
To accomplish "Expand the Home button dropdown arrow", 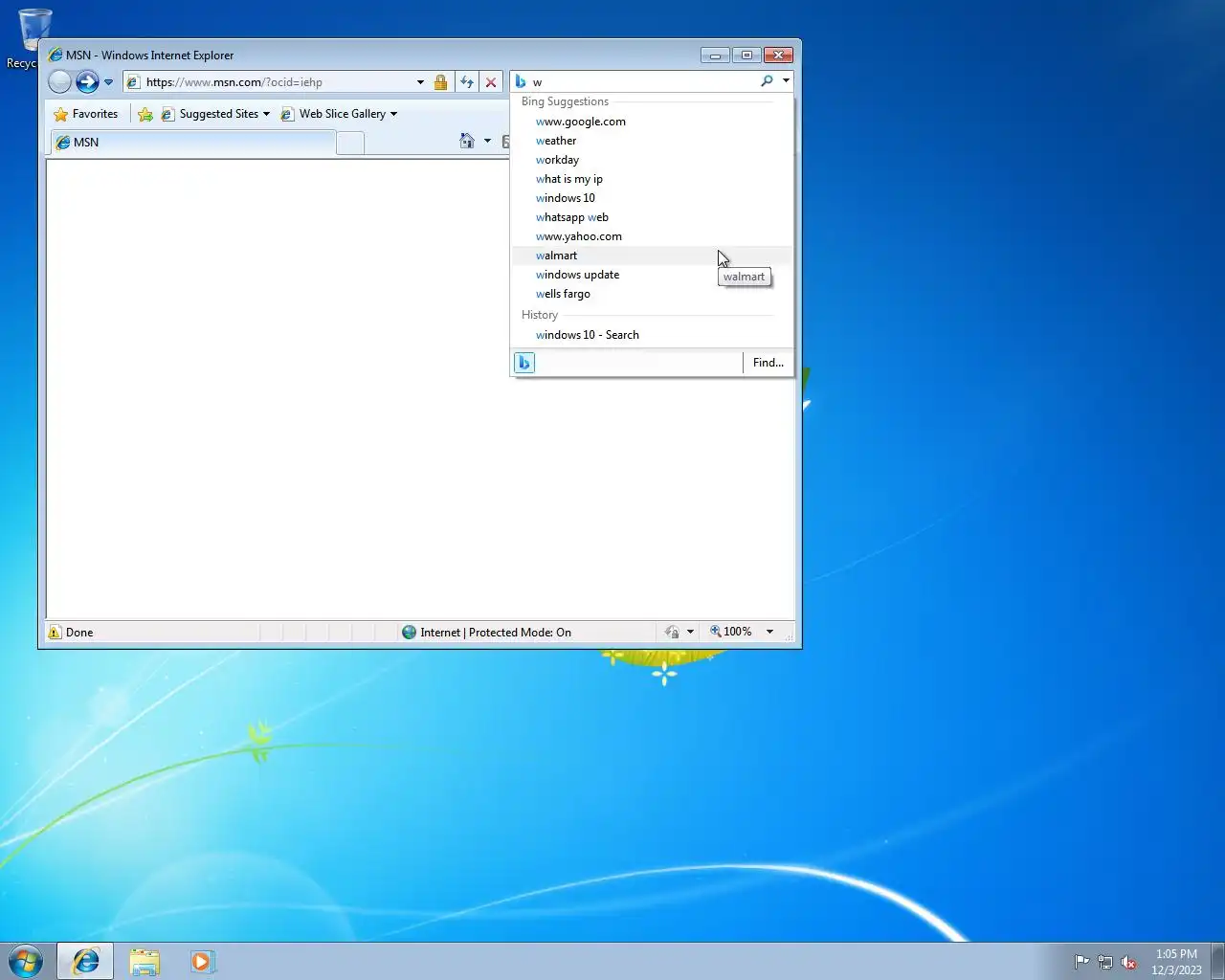I will pos(487,141).
